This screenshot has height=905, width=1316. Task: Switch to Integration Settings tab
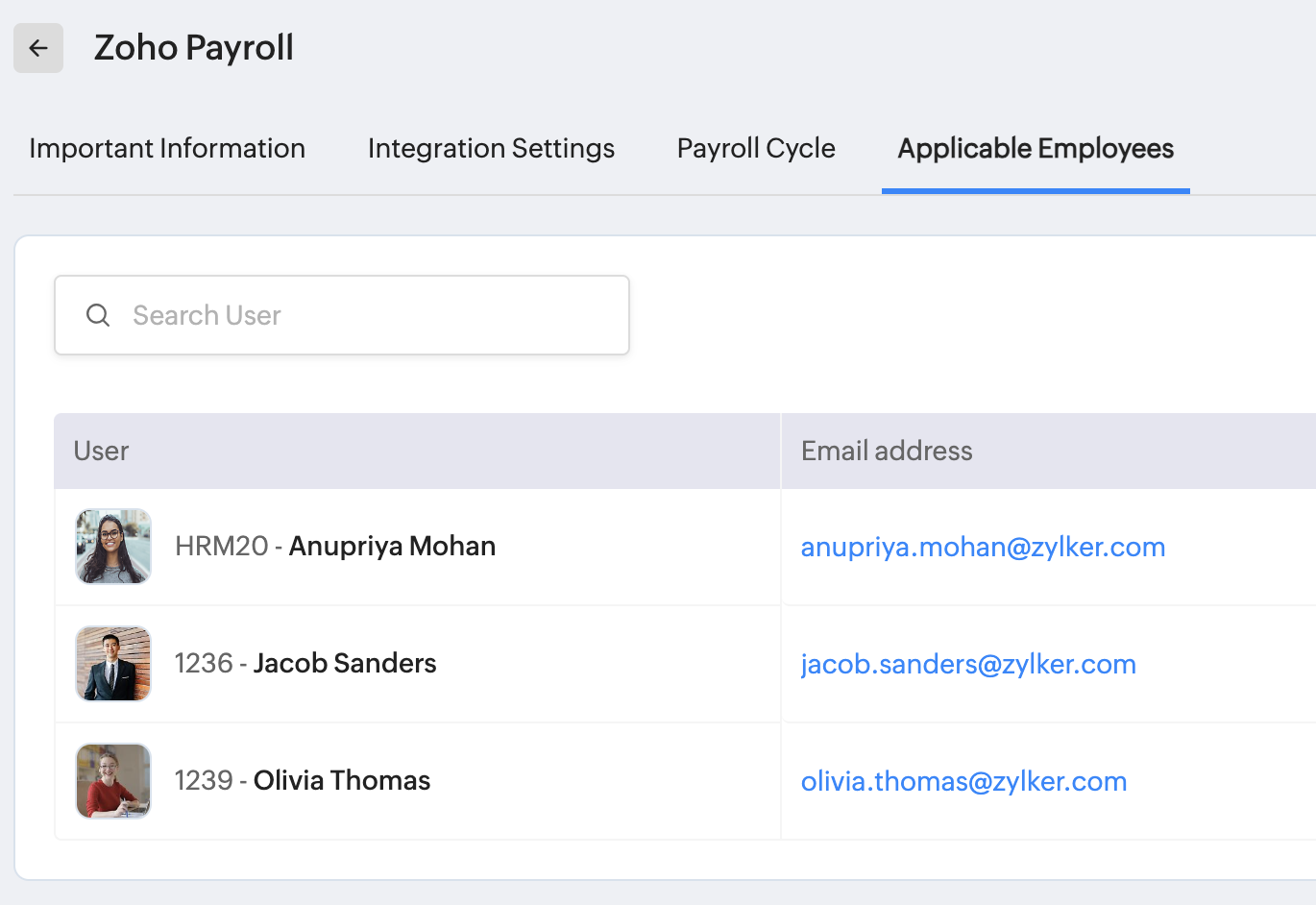coord(491,149)
